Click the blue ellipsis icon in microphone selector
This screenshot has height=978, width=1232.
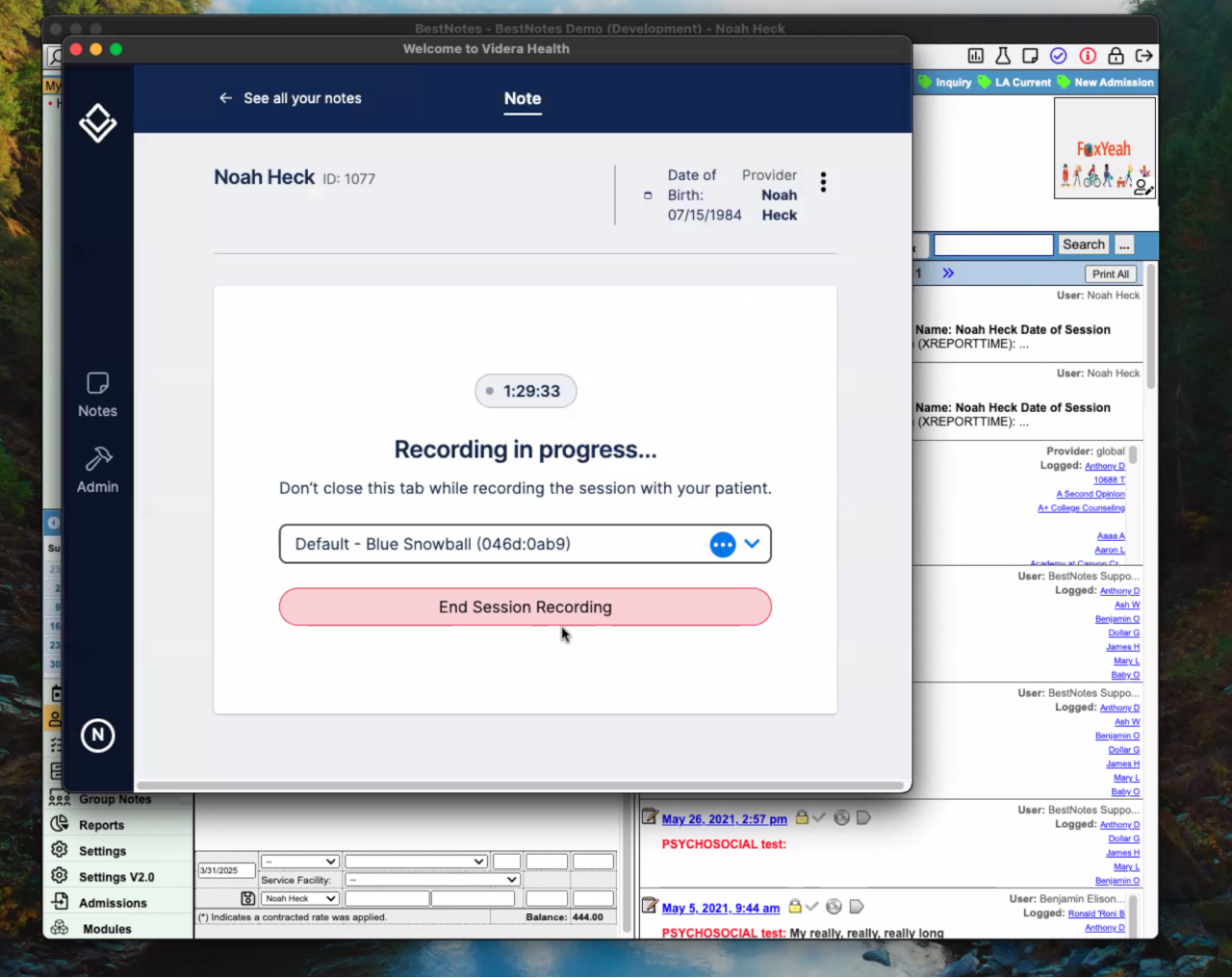point(723,545)
